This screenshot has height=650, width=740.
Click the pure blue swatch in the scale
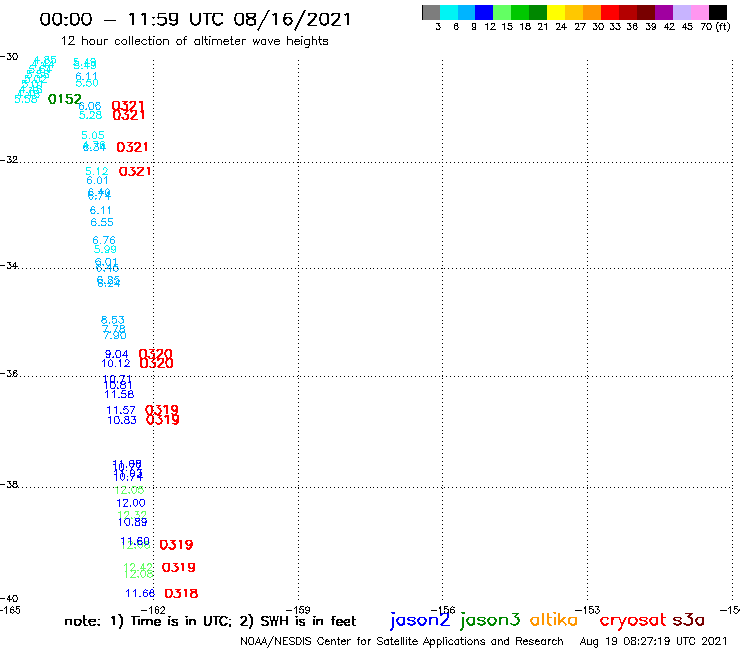coord(484,12)
